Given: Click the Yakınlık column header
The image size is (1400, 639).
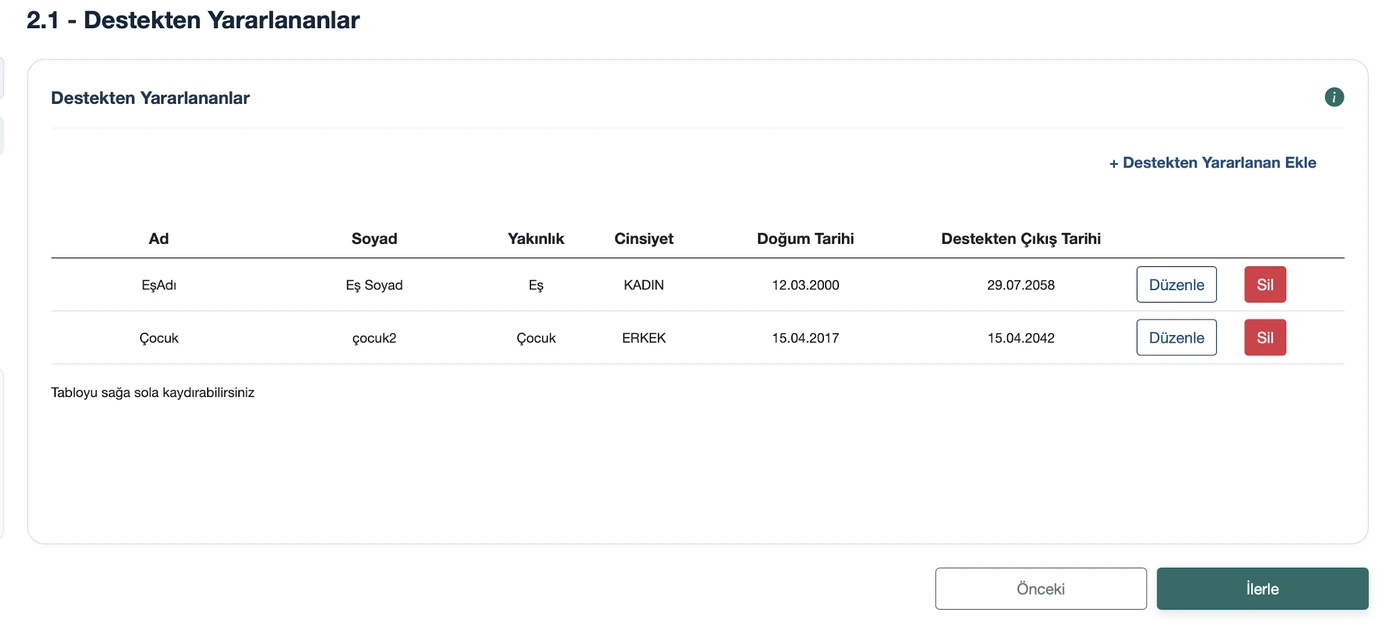Looking at the screenshot, I should (536, 238).
